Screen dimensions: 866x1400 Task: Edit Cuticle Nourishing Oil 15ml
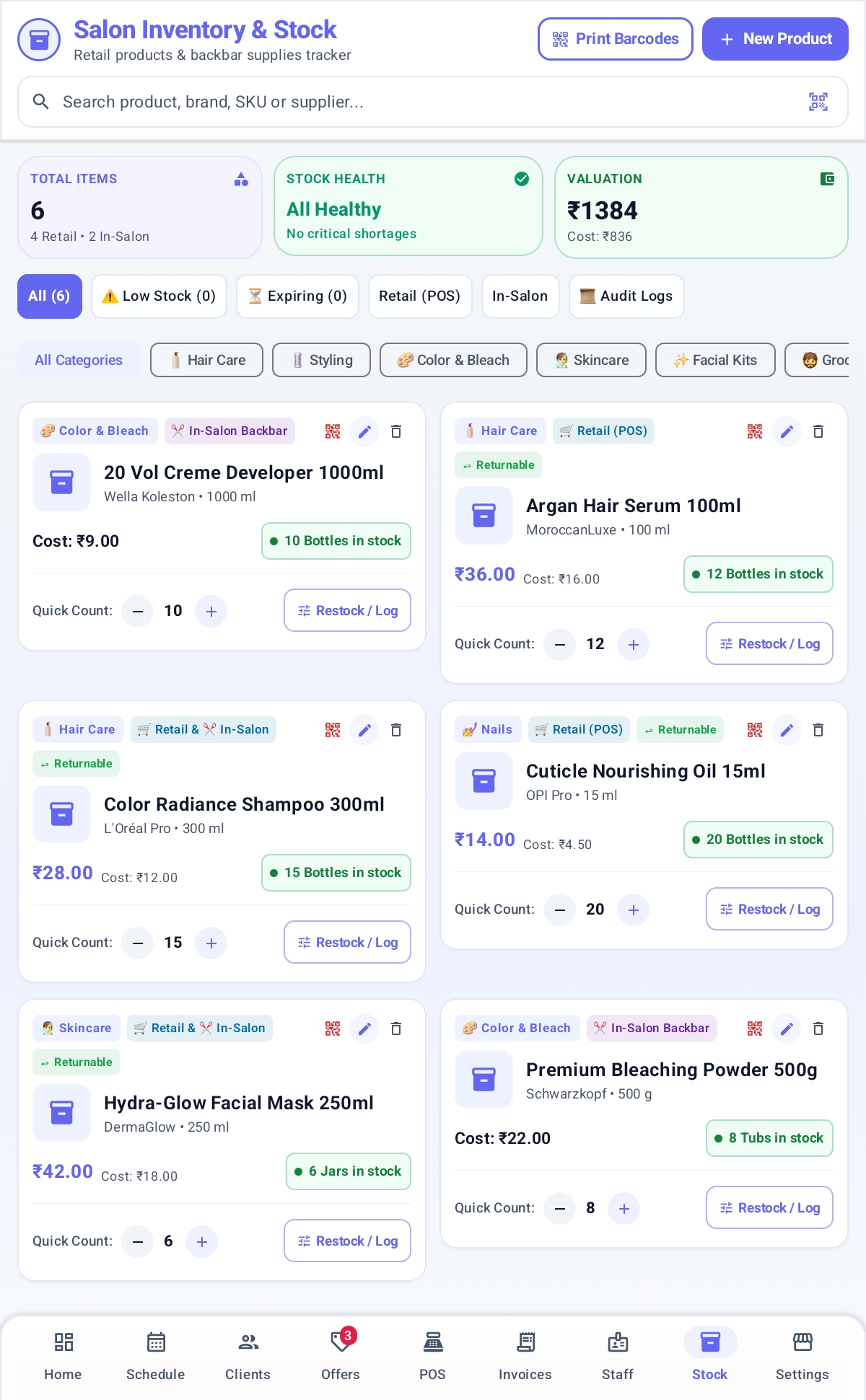(787, 730)
